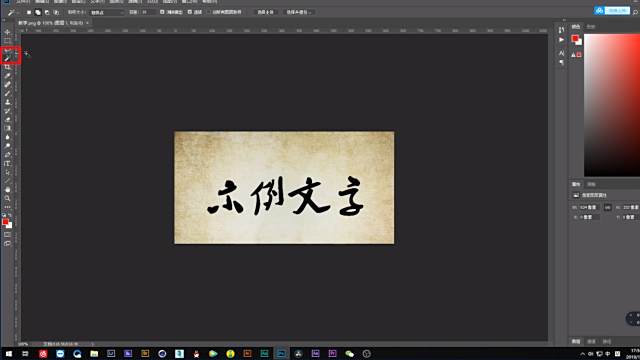Viewport: 640px width, 360px height.
Task: Switch to the Properties panel tab
Action: [x=576, y=184]
